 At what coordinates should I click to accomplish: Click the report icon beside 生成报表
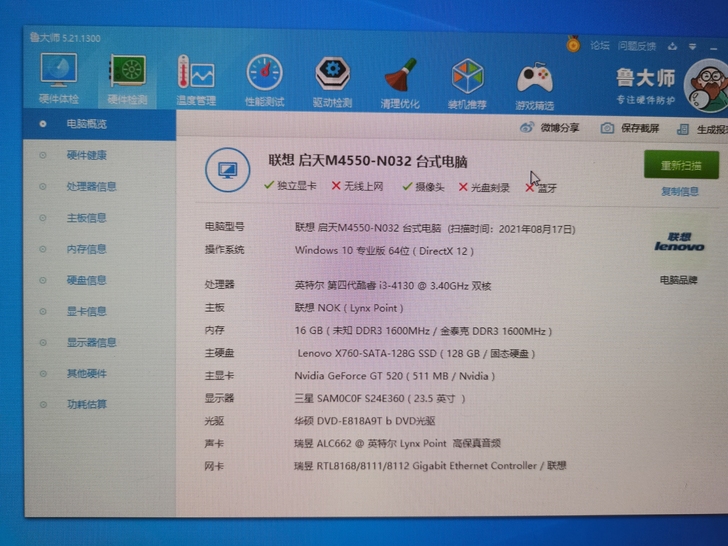[683, 129]
